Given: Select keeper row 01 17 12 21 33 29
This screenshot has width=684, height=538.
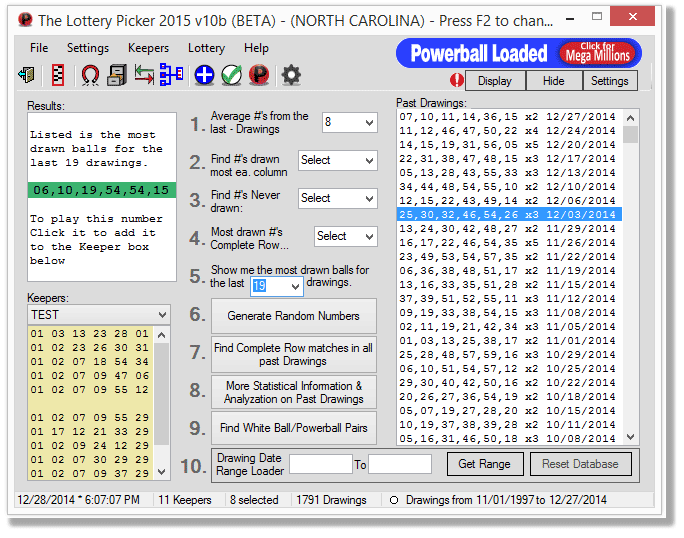Looking at the screenshot, I should tap(90, 432).
